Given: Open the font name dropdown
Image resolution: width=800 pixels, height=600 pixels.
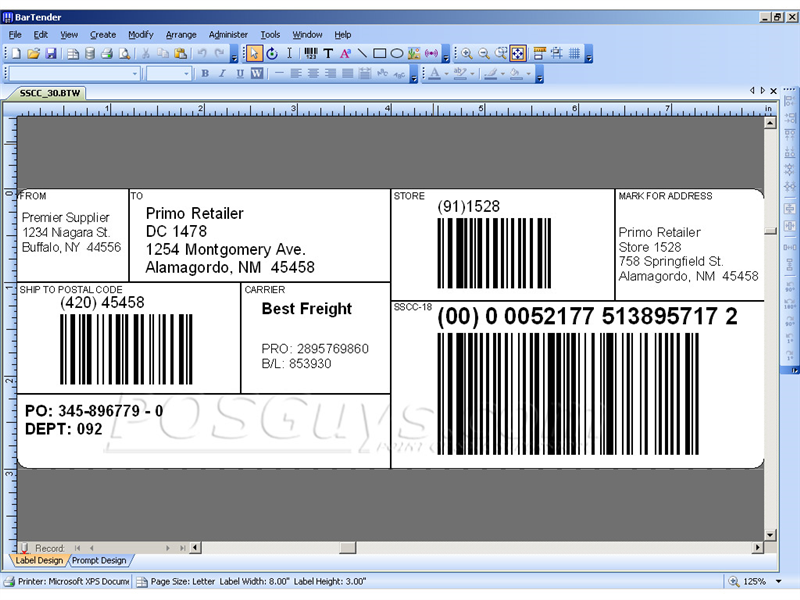Looking at the screenshot, I should coord(135,74).
